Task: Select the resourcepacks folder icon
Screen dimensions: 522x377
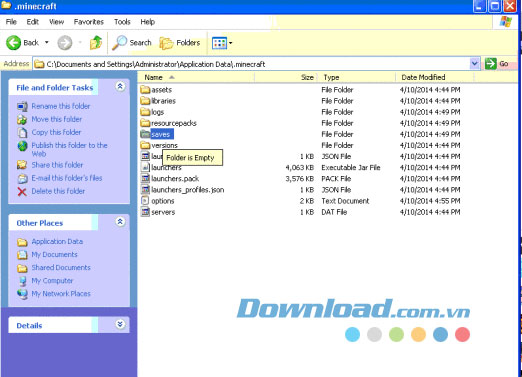Action: pos(145,123)
